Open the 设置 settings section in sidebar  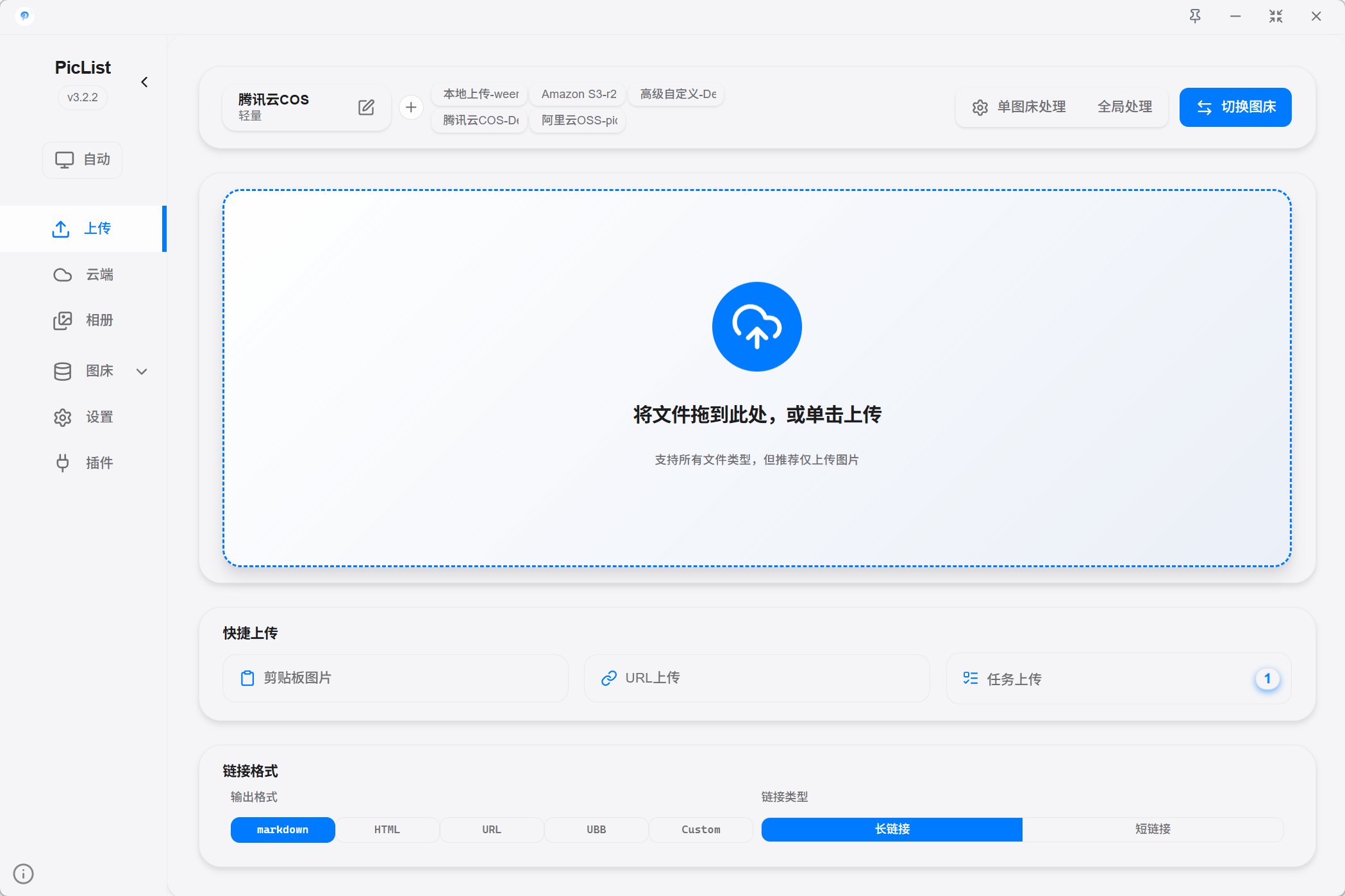(96, 417)
